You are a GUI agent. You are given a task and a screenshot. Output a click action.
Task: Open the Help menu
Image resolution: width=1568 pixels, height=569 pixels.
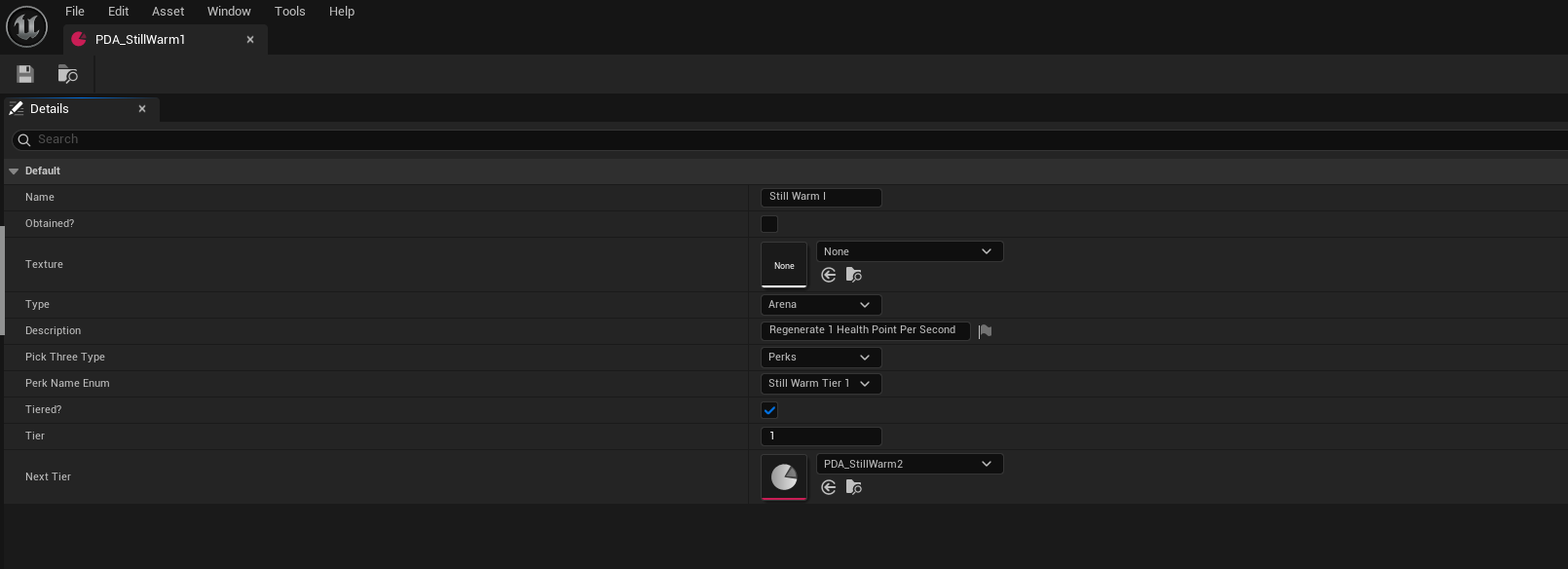coord(342,12)
